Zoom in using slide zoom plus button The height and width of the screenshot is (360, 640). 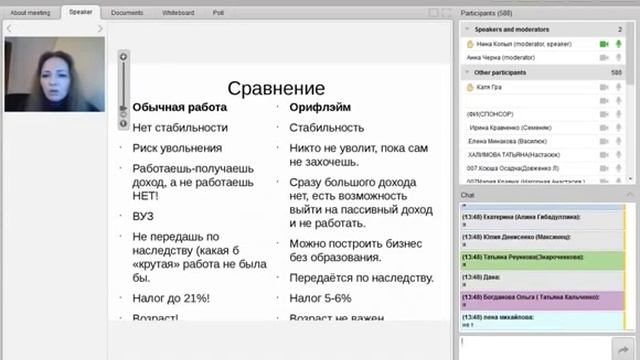pos(123,57)
